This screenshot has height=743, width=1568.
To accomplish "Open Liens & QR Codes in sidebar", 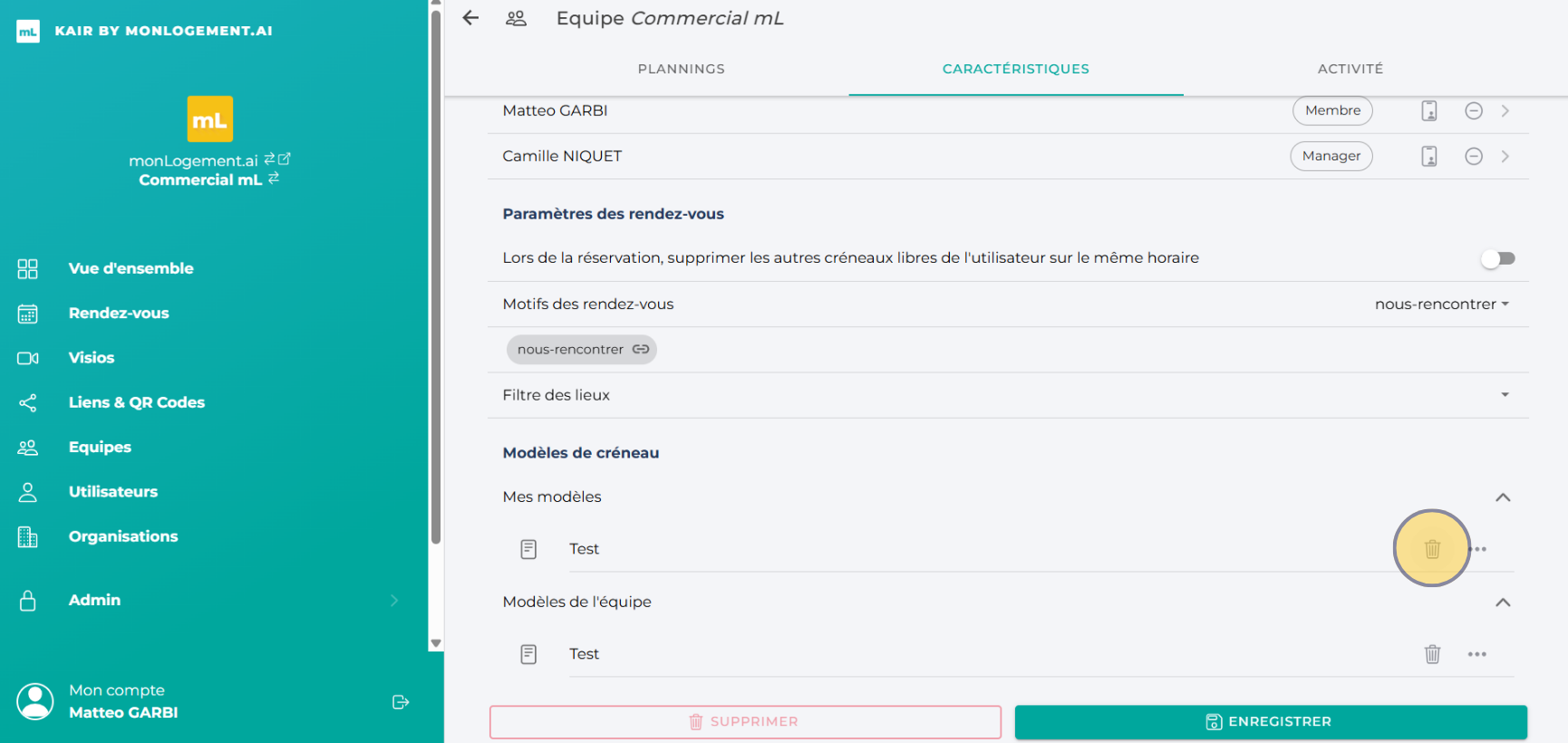I will point(136,402).
